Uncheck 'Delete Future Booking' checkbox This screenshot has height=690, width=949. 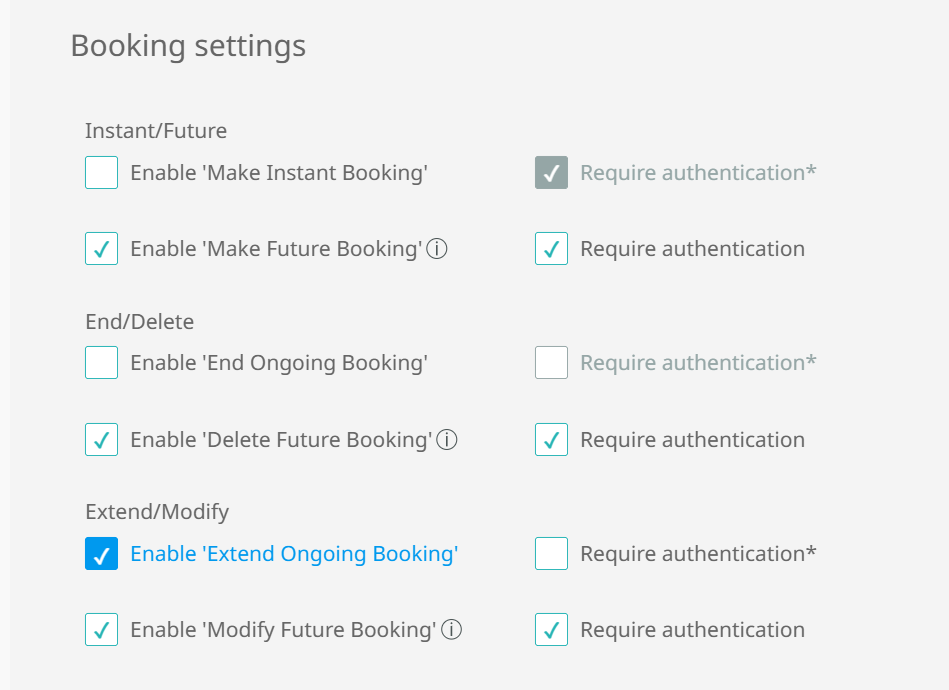point(102,439)
